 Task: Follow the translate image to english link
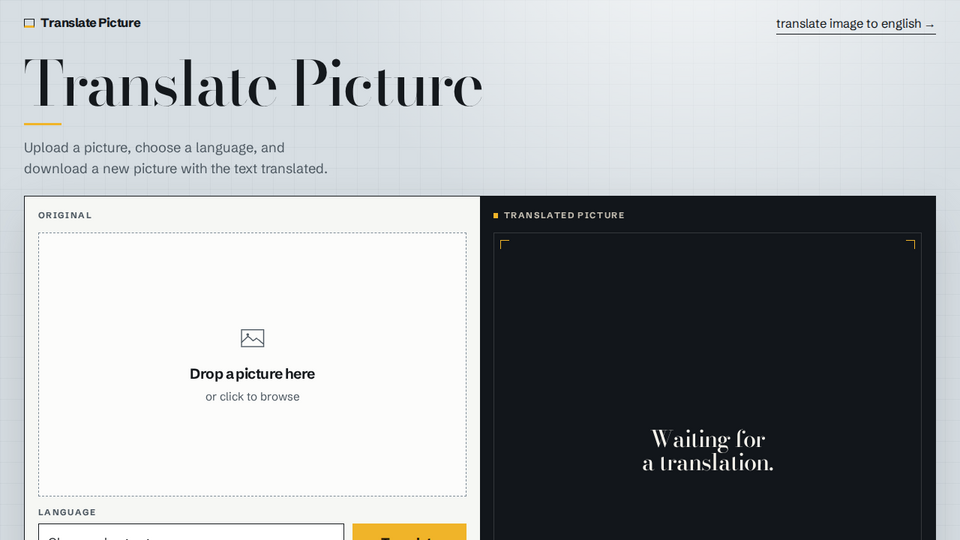point(855,24)
